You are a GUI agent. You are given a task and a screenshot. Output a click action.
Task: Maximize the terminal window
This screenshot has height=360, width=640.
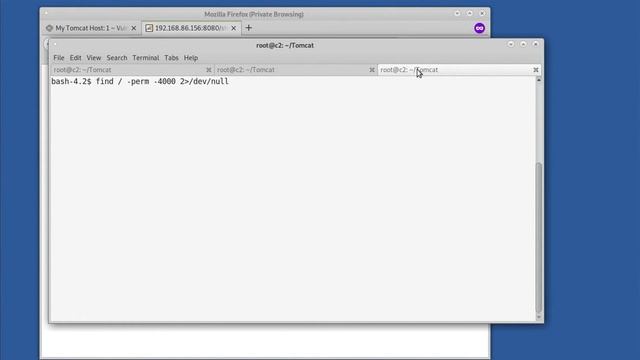(x=523, y=44)
